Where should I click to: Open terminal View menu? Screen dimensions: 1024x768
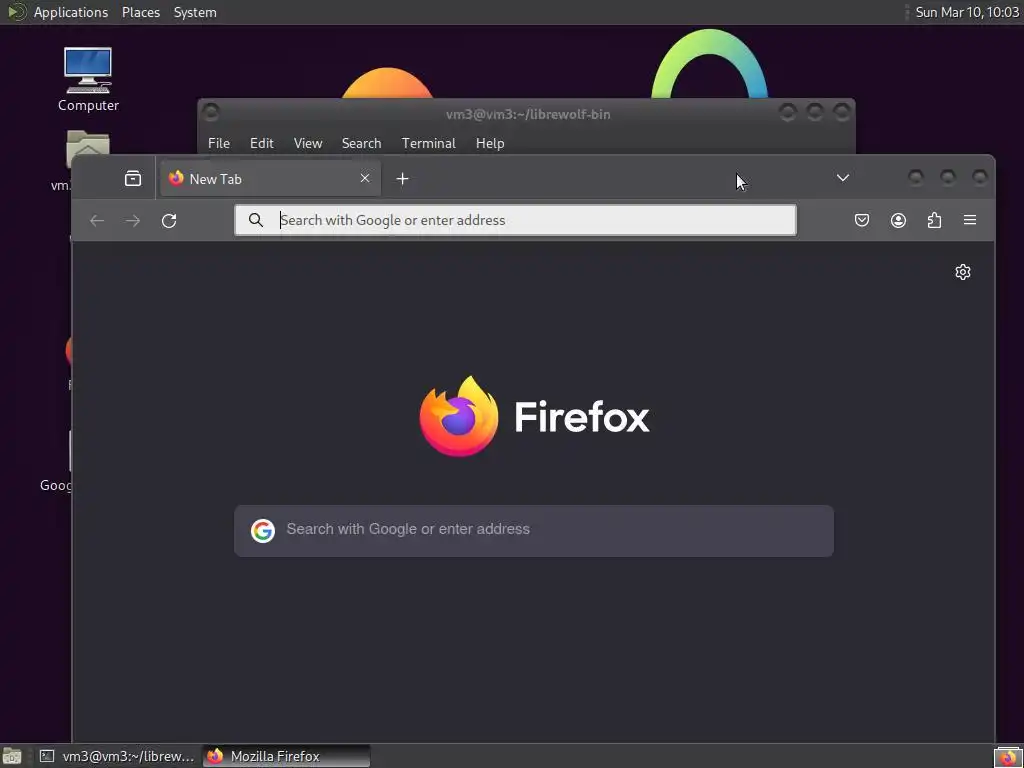pyautogui.click(x=308, y=143)
